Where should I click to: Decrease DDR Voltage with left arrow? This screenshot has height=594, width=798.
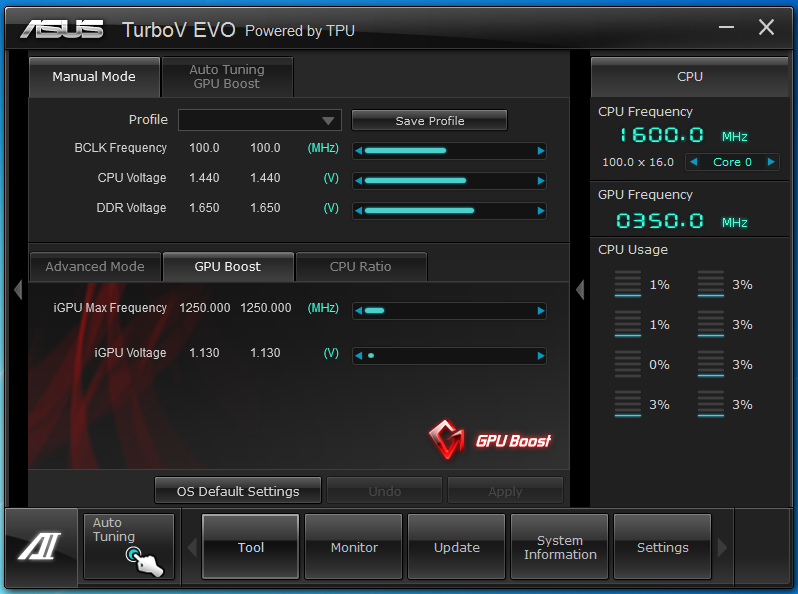[359, 211]
